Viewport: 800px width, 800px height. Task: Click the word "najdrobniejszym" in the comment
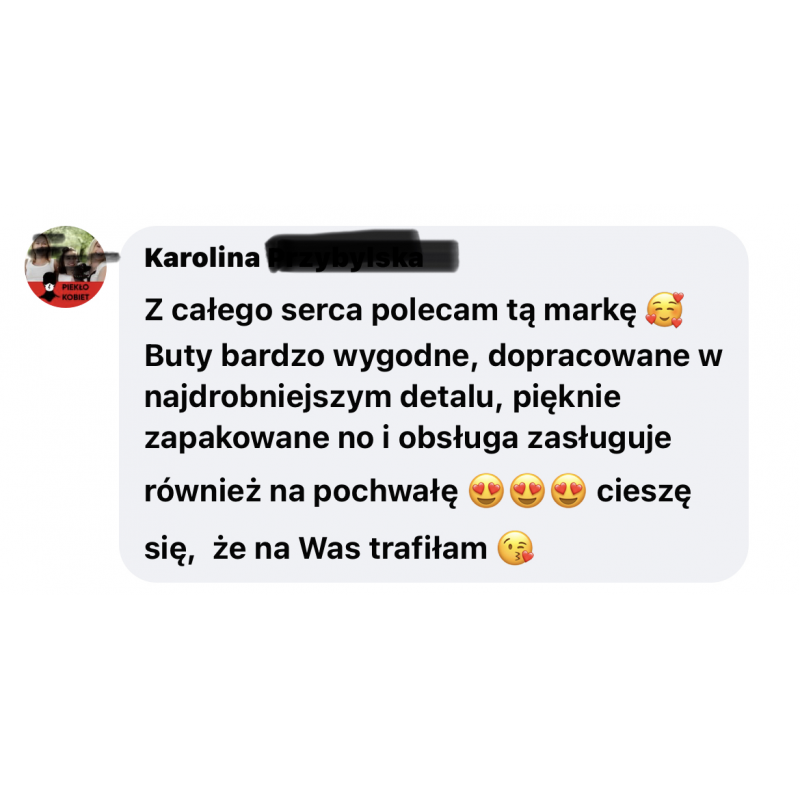tap(267, 397)
